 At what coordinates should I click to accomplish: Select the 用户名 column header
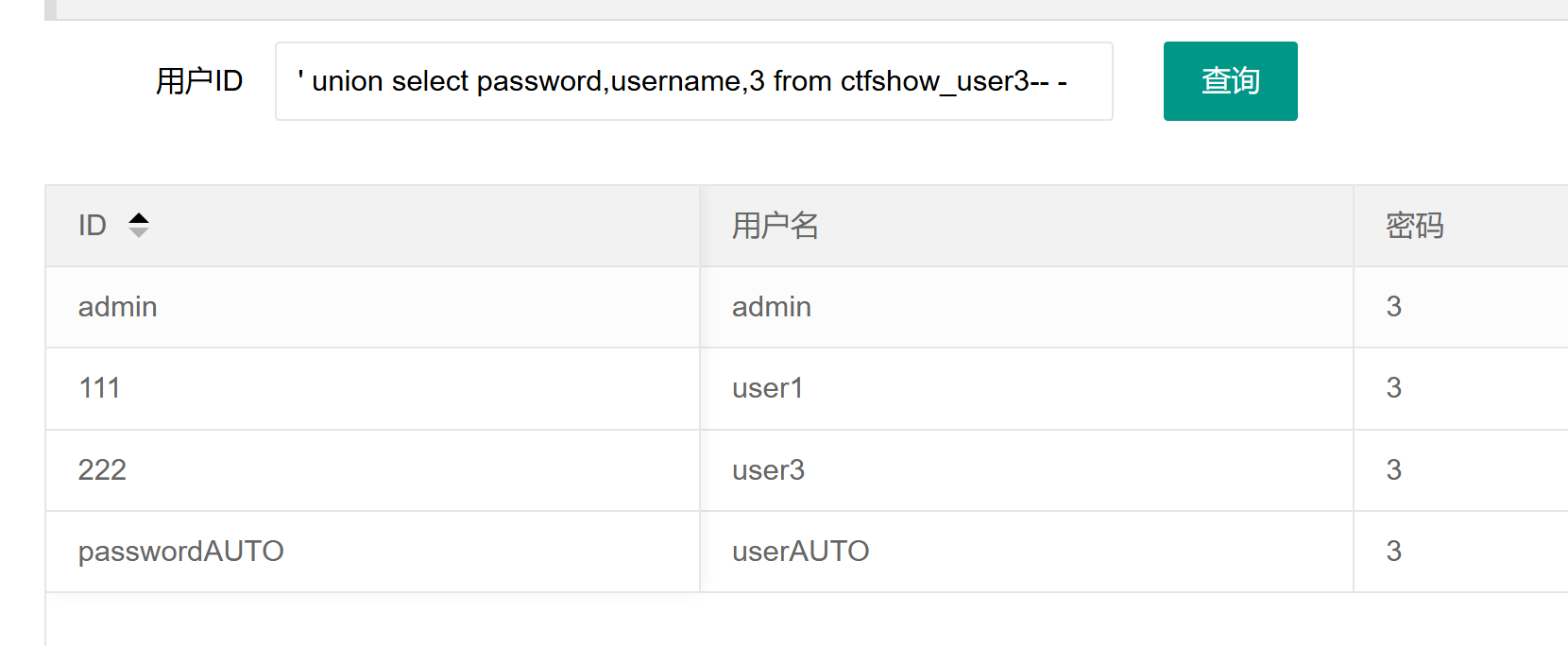pyautogui.click(x=775, y=226)
